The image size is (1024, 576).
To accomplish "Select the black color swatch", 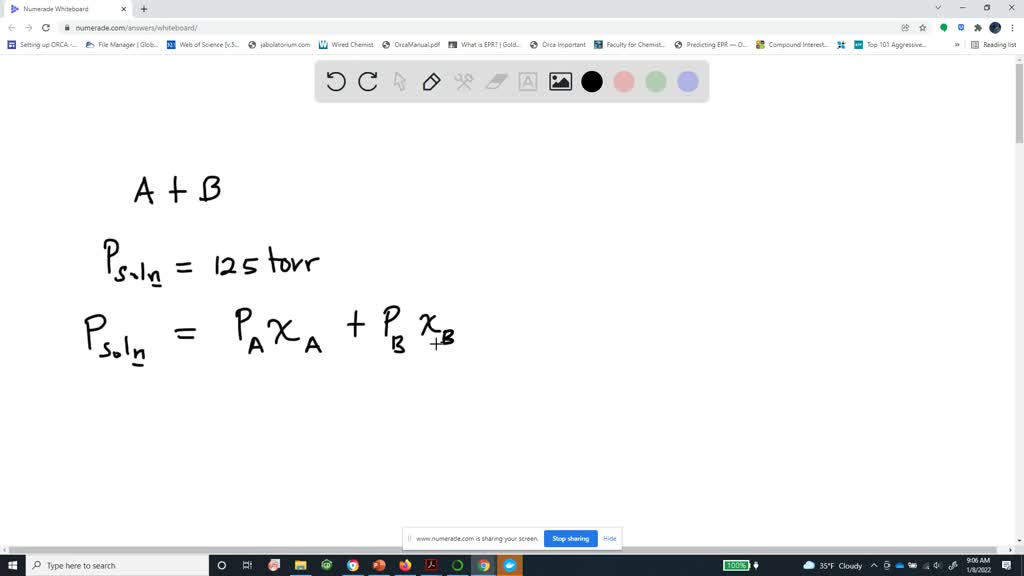I will click(x=592, y=82).
